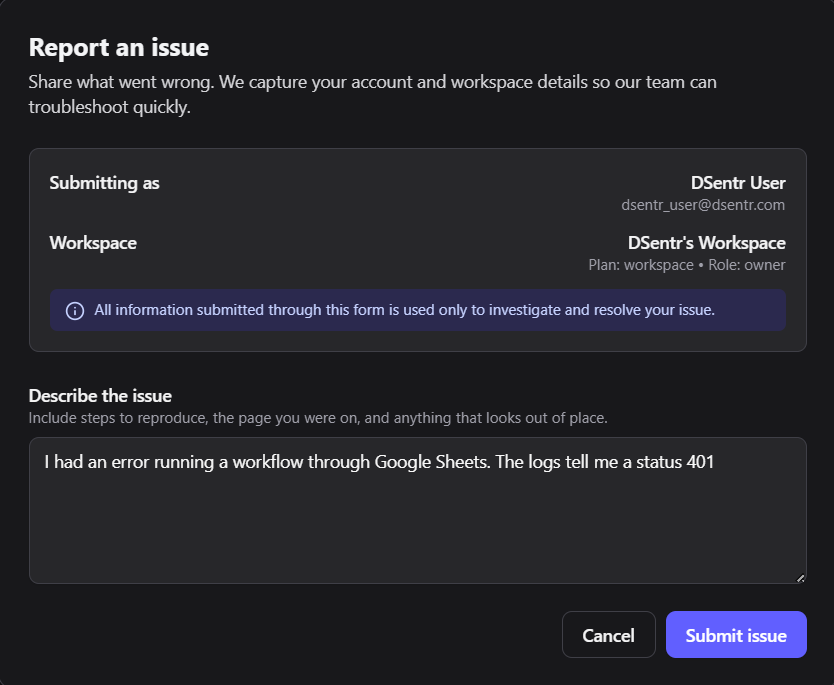The image size is (834, 685).
Task: Click the 'DSentr's Workspace' name
Action: [x=706, y=243]
